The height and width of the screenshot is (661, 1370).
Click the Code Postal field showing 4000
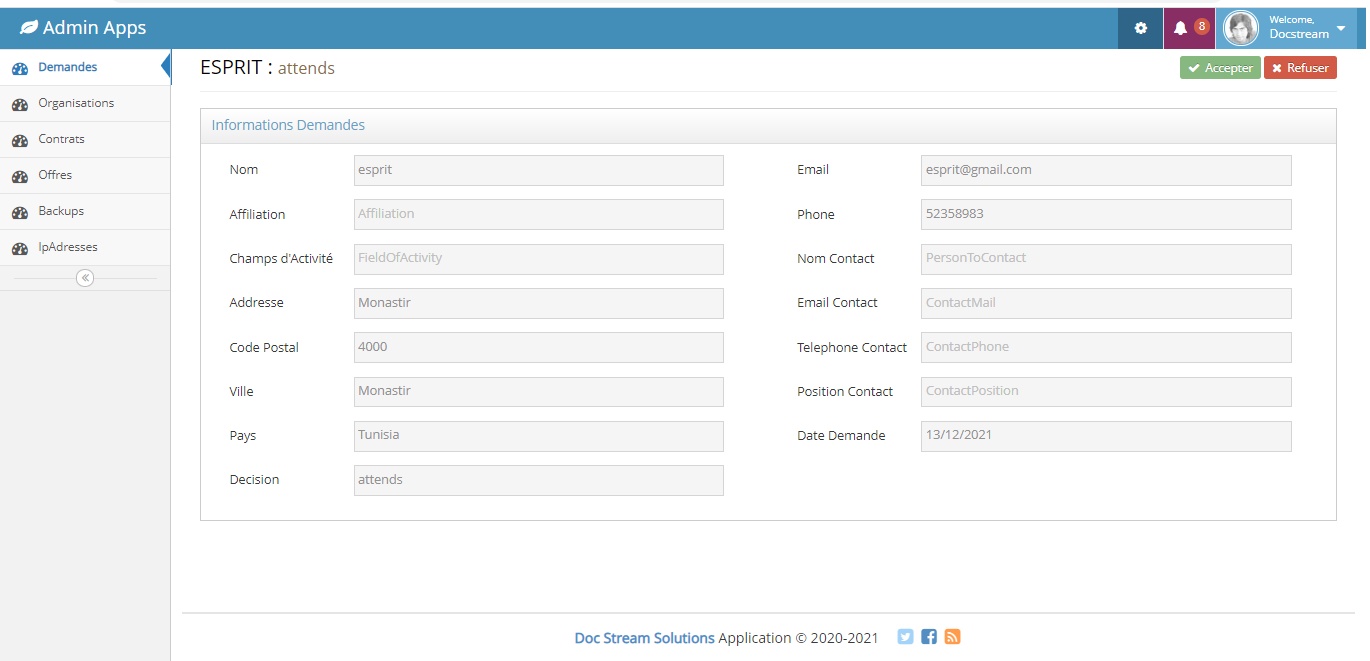click(x=539, y=347)
